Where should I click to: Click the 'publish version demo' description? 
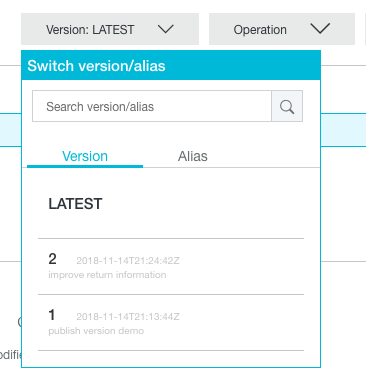click(96, 331)
